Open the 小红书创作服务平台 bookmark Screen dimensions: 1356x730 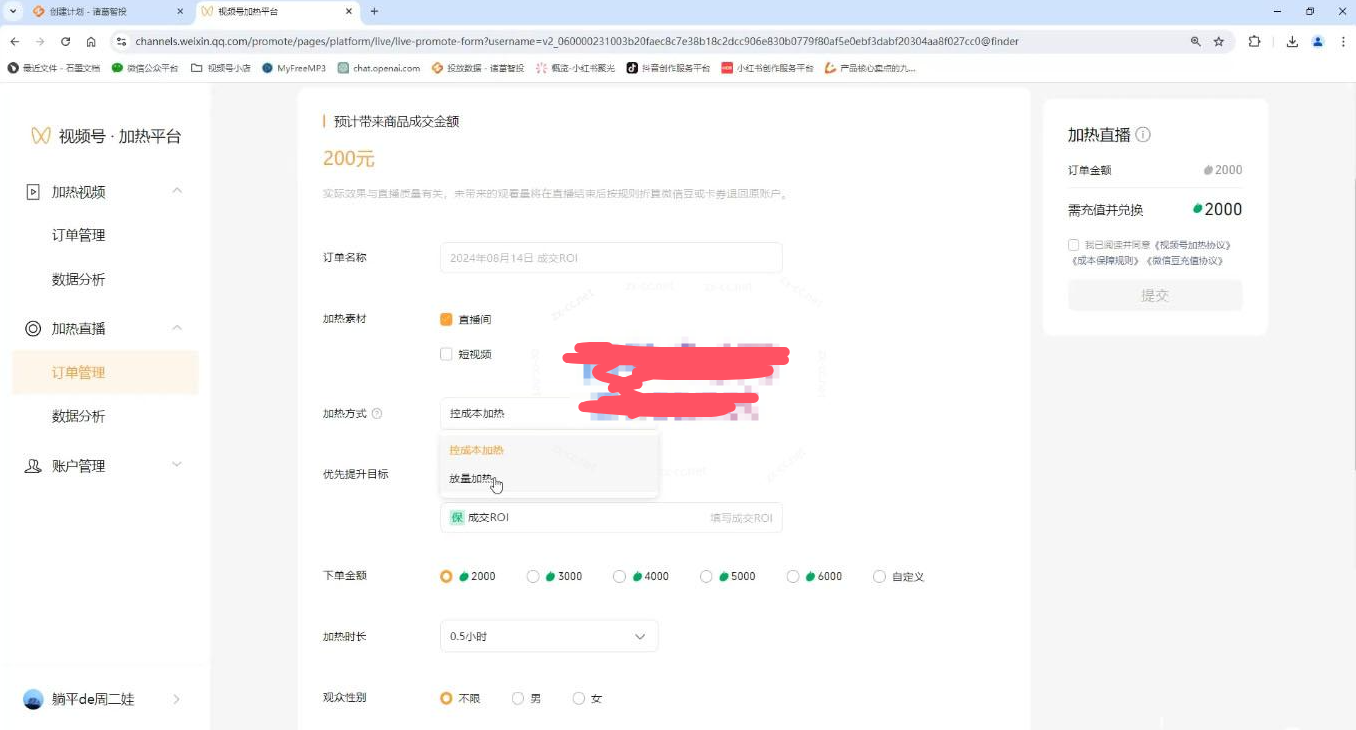point(767,68)
